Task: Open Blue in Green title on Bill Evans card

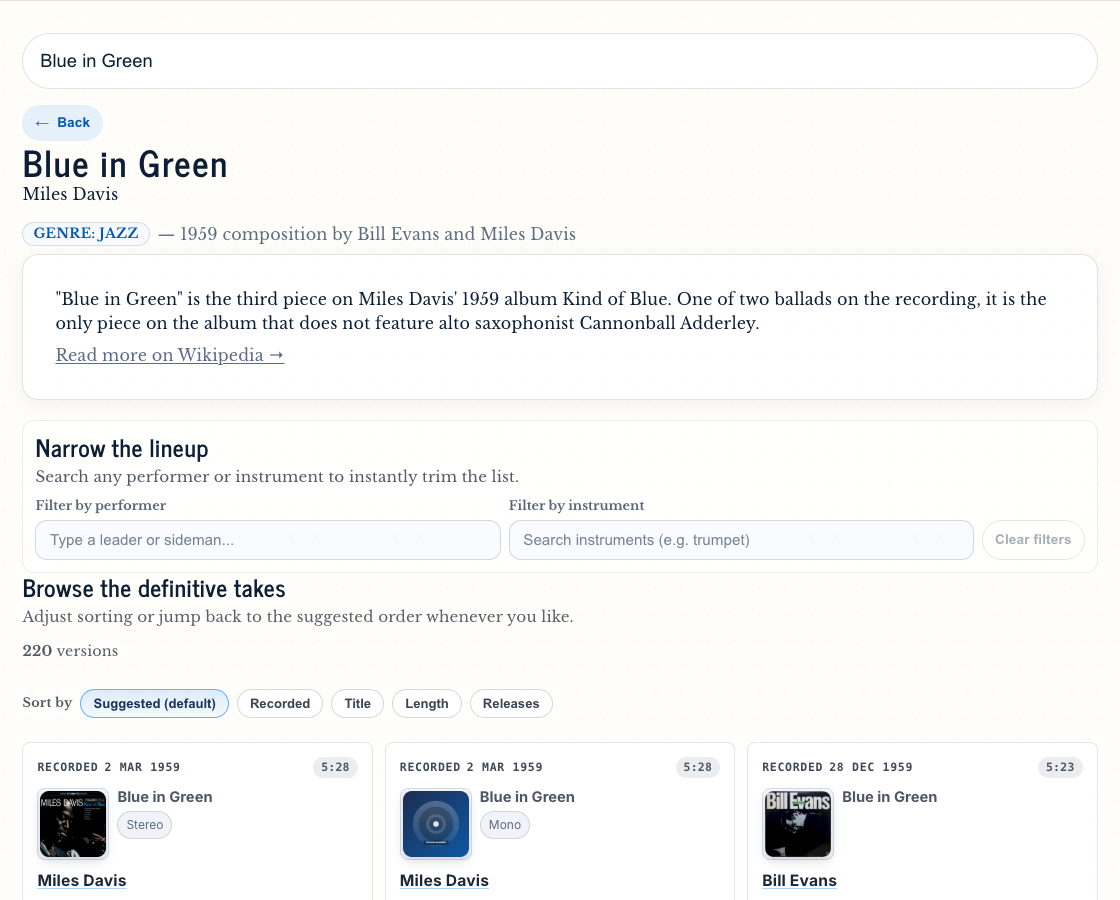Action: (889, 797)
